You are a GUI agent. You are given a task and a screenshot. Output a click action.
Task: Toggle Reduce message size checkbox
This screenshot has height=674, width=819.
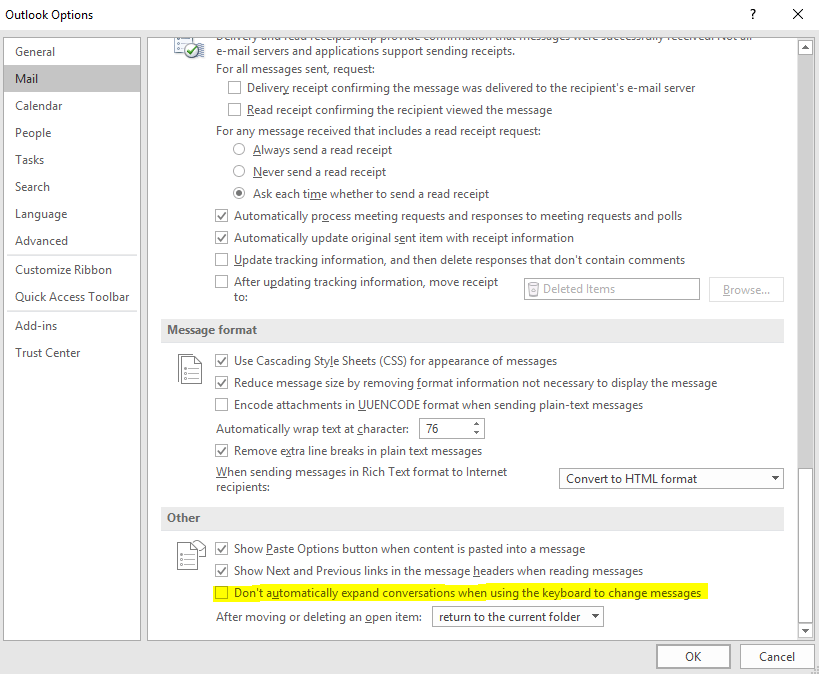(x=221, y=383)
